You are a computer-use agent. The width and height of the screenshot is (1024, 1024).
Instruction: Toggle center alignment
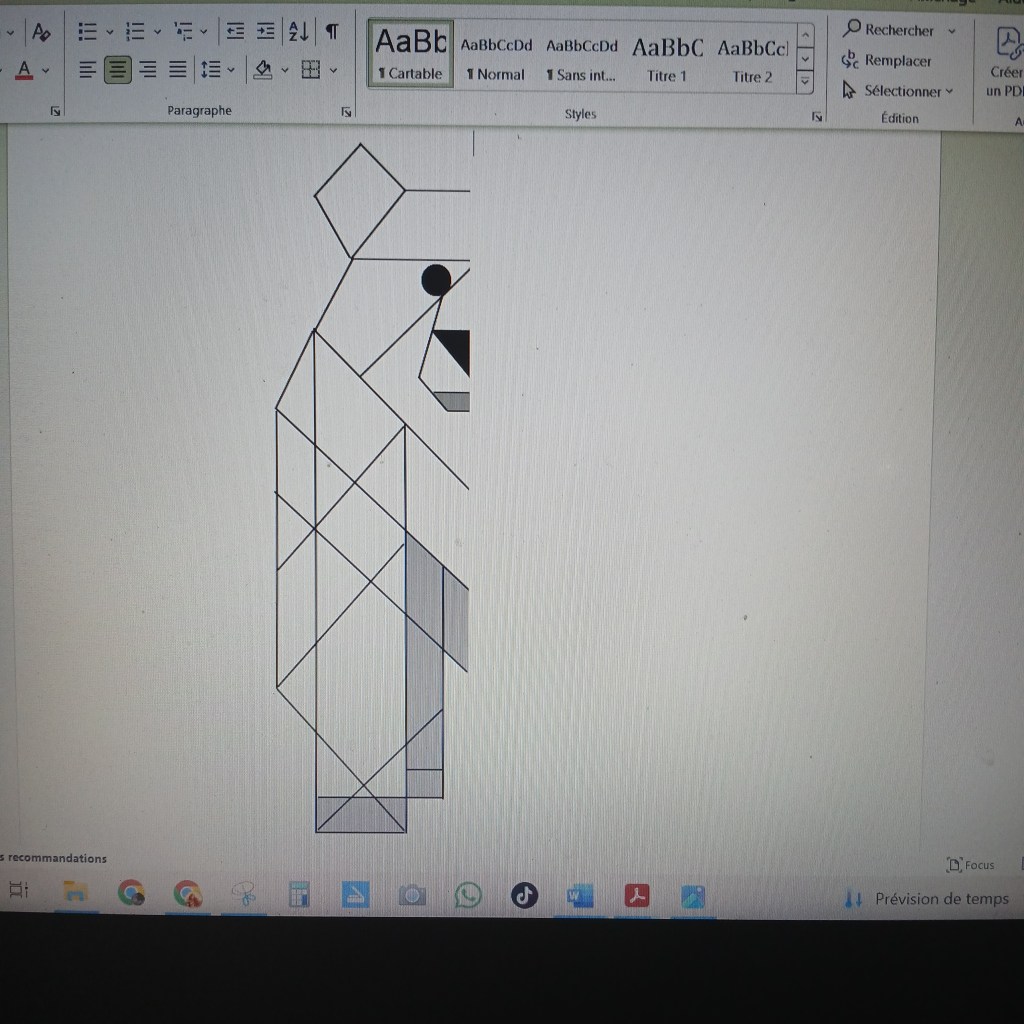pyautogui.click(x=118, y=69)
